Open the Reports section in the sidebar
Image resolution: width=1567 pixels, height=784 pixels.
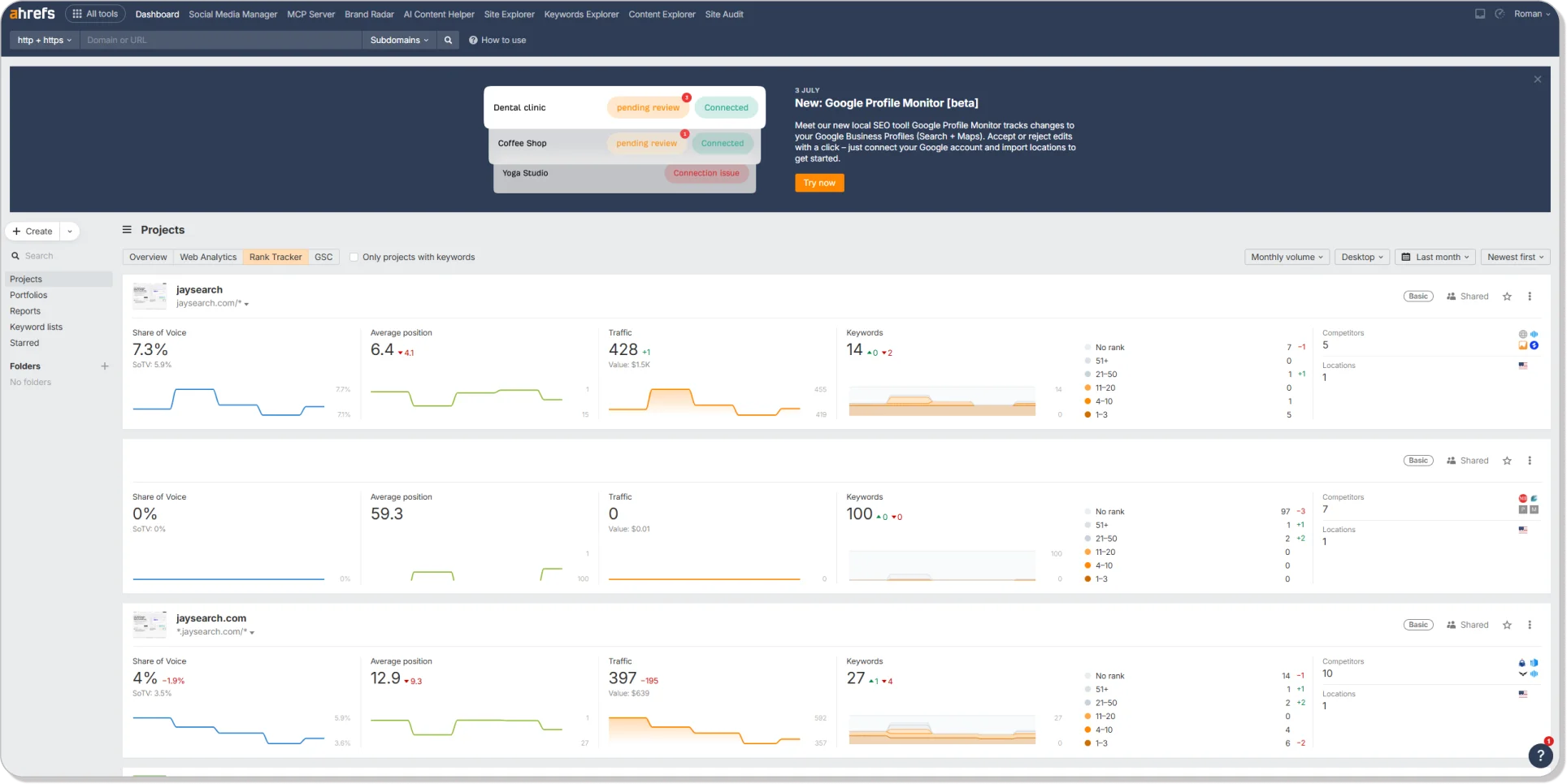click(x=25, y=310)
